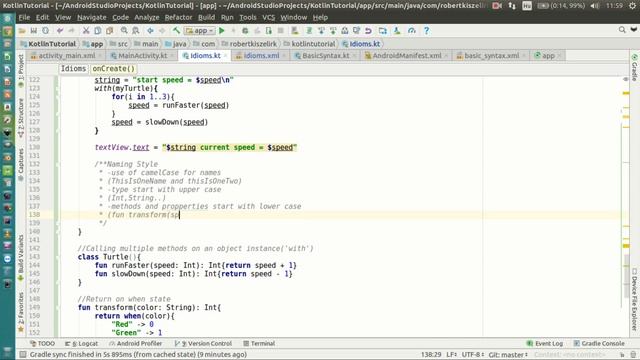Viewport: 640px width, 360px height.
Task: Open the Refactor menu
Action: pyautogui.click(x=178, y=18)
